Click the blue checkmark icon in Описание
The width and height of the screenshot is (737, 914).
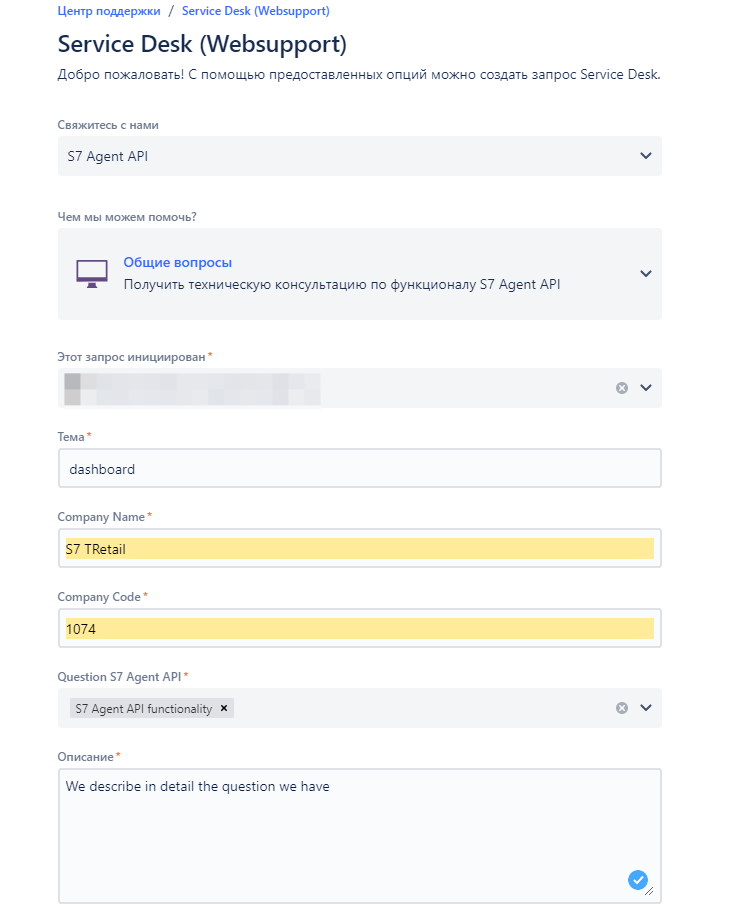tap(637, 879)
